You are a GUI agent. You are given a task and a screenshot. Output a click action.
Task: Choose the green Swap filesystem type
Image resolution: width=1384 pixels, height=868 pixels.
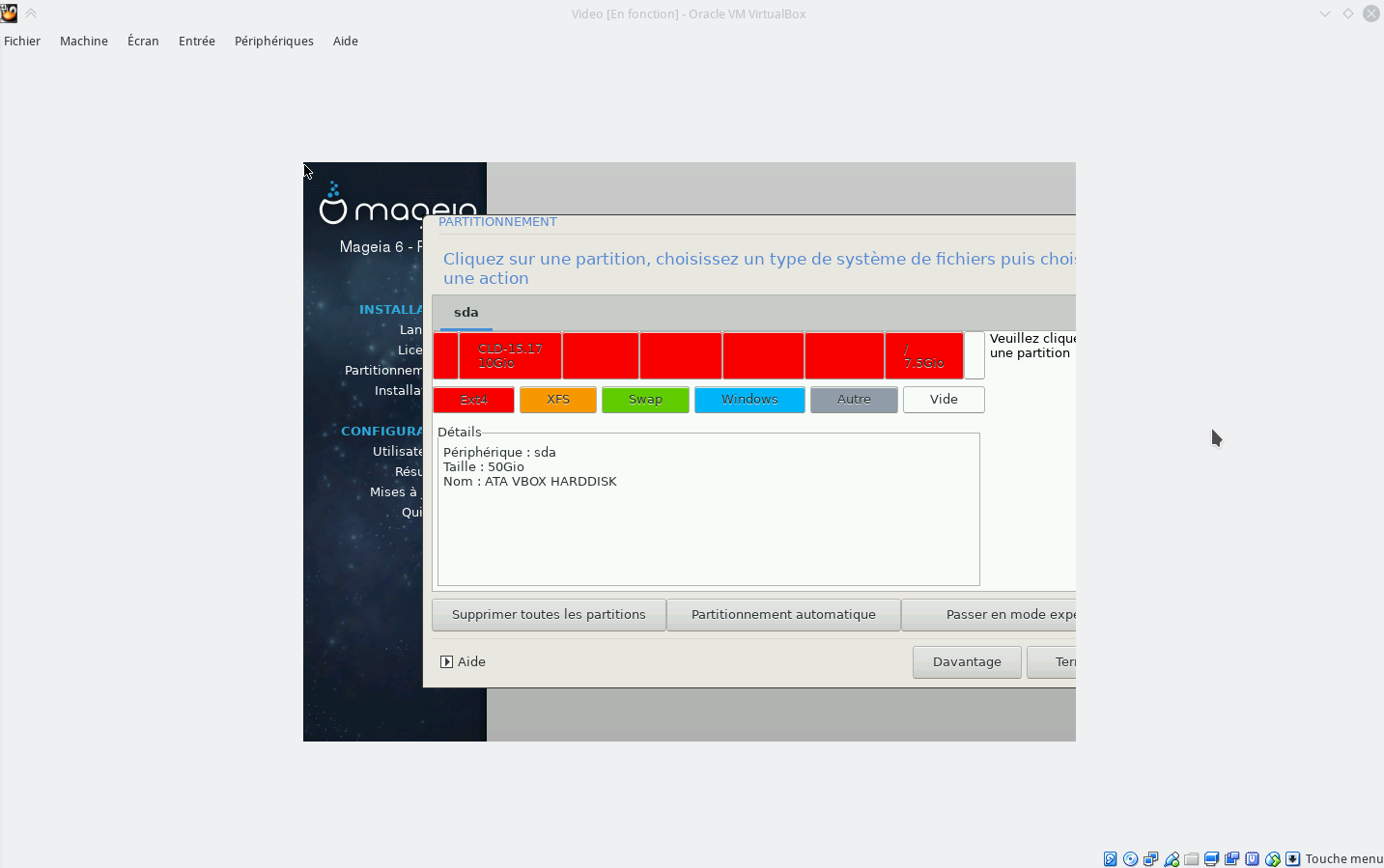coord(645,400)
